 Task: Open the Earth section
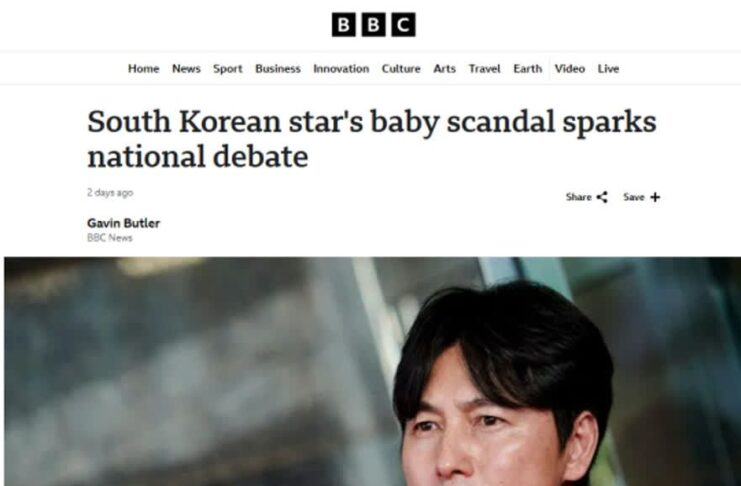528,69
